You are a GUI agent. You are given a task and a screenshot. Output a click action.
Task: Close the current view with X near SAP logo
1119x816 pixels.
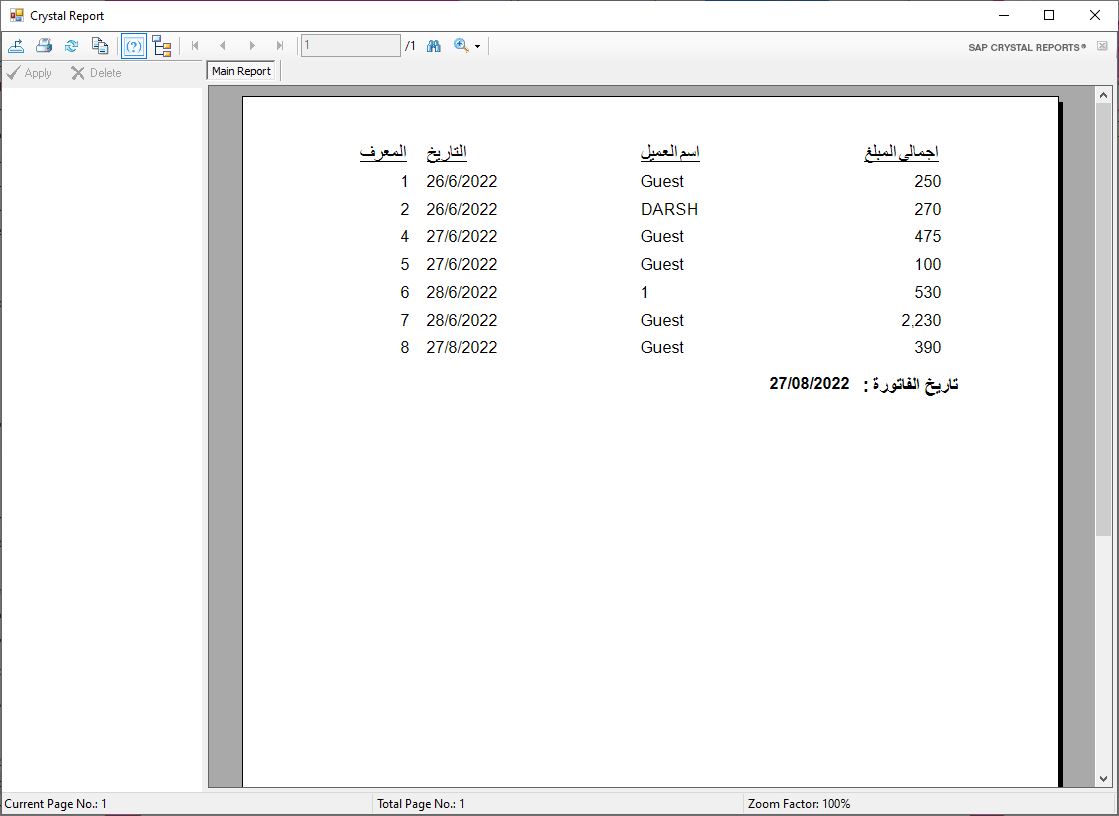pyautogui.click(x=1102, y=46)
